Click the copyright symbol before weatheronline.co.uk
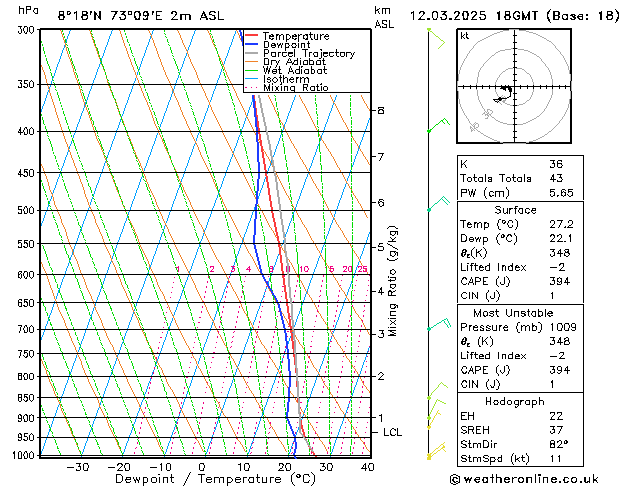Screen dimensions: 629x486 point(457,479)
